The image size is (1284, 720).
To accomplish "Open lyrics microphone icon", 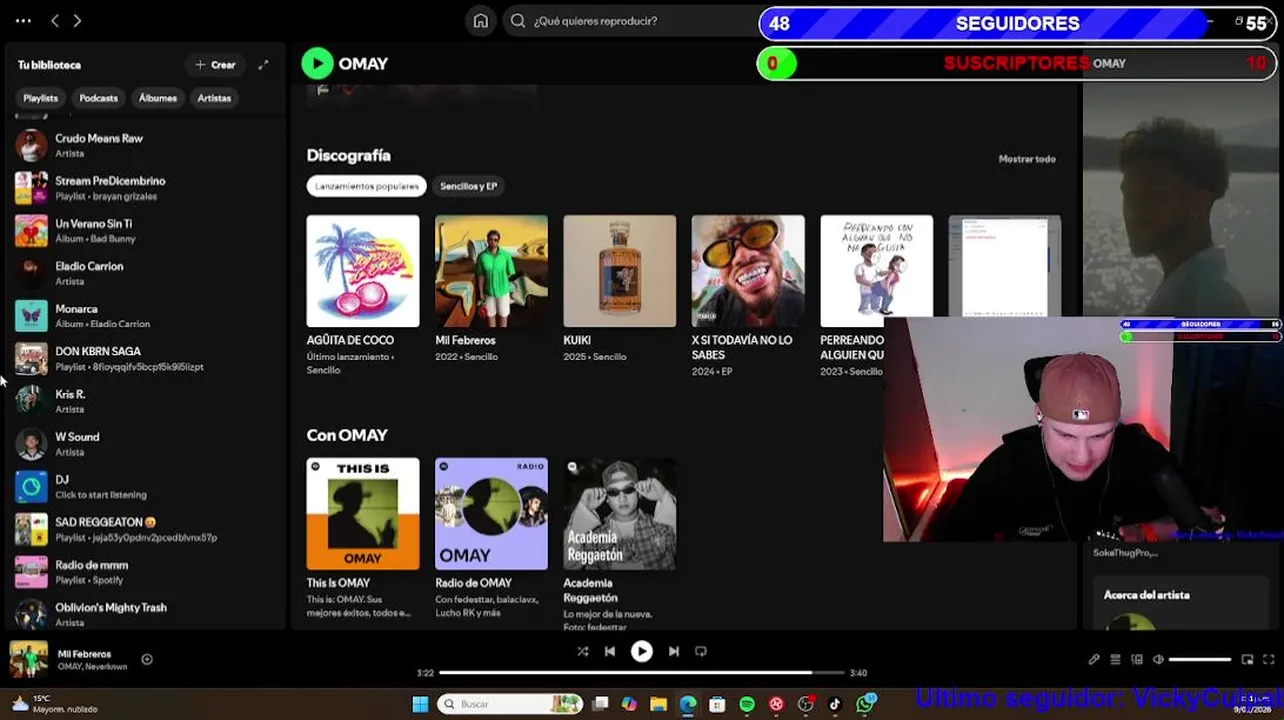I will [1094, 659].
